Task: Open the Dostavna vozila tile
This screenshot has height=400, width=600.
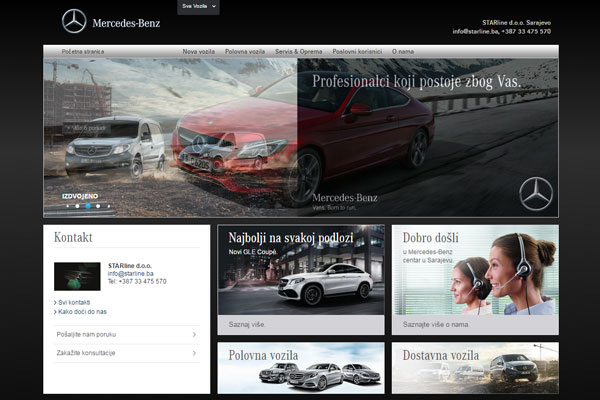Action: coord(475,368)
